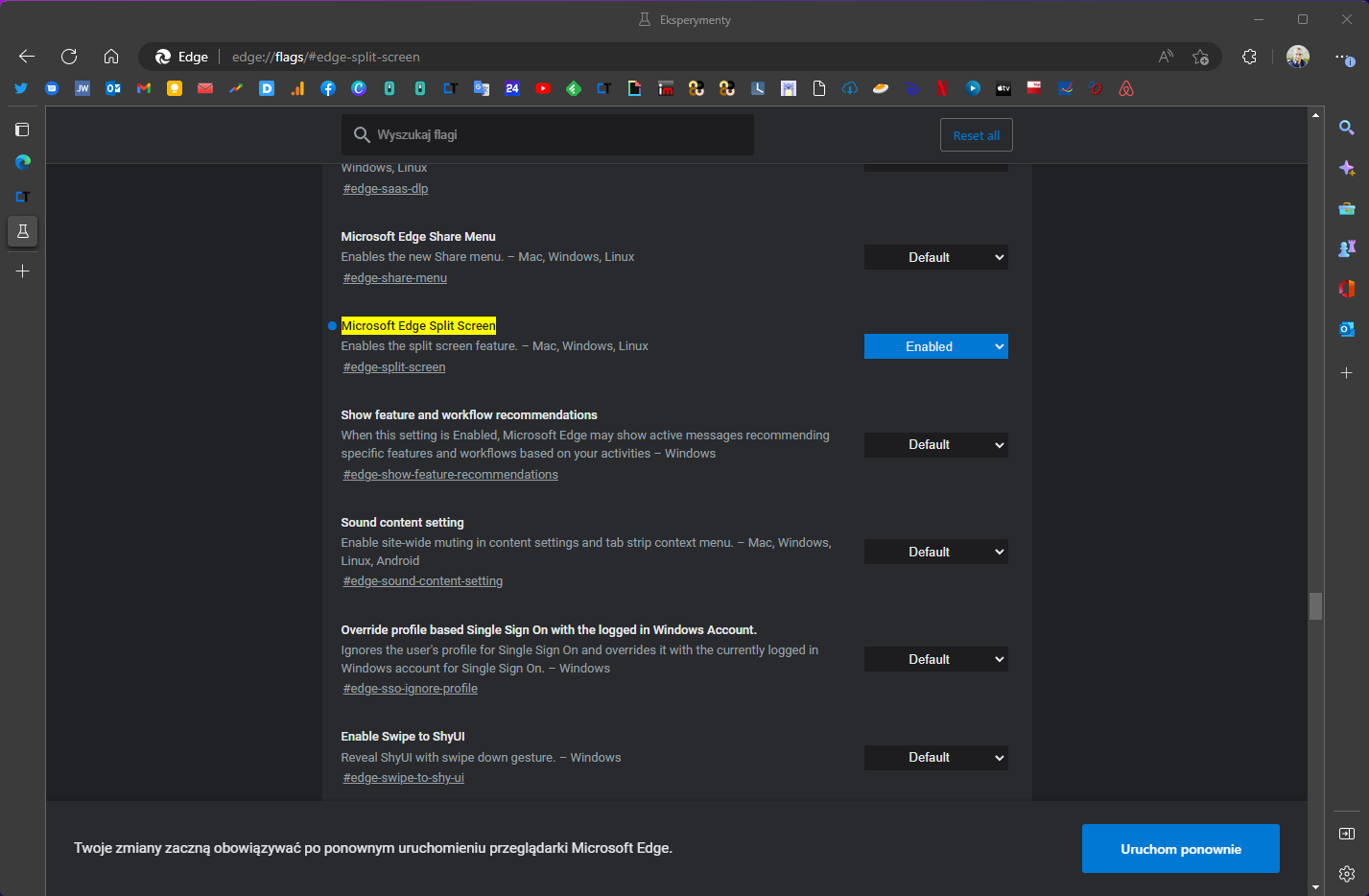Open sidebar settings gear icon
The height and width of the screenshot is (896, 1369).
(x=1347, y=874)
